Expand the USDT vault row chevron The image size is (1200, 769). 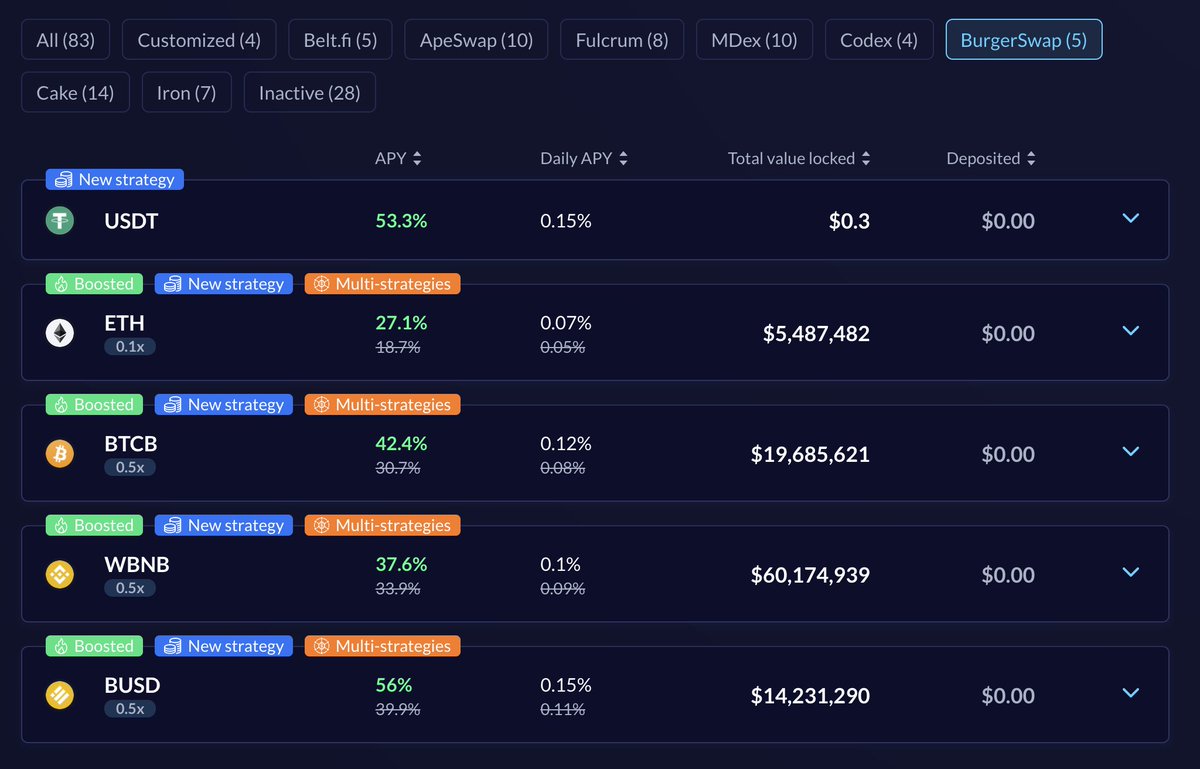point(1131,218)
